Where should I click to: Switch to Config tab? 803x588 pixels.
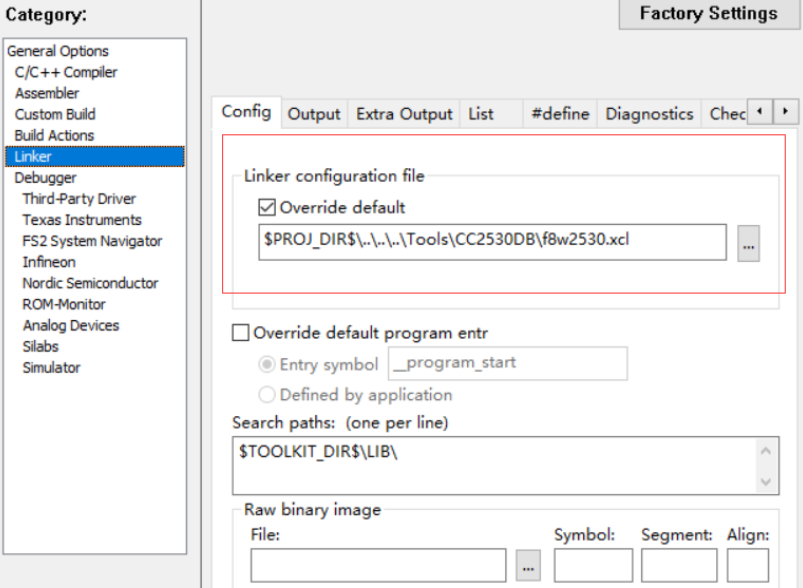(246, 112)
